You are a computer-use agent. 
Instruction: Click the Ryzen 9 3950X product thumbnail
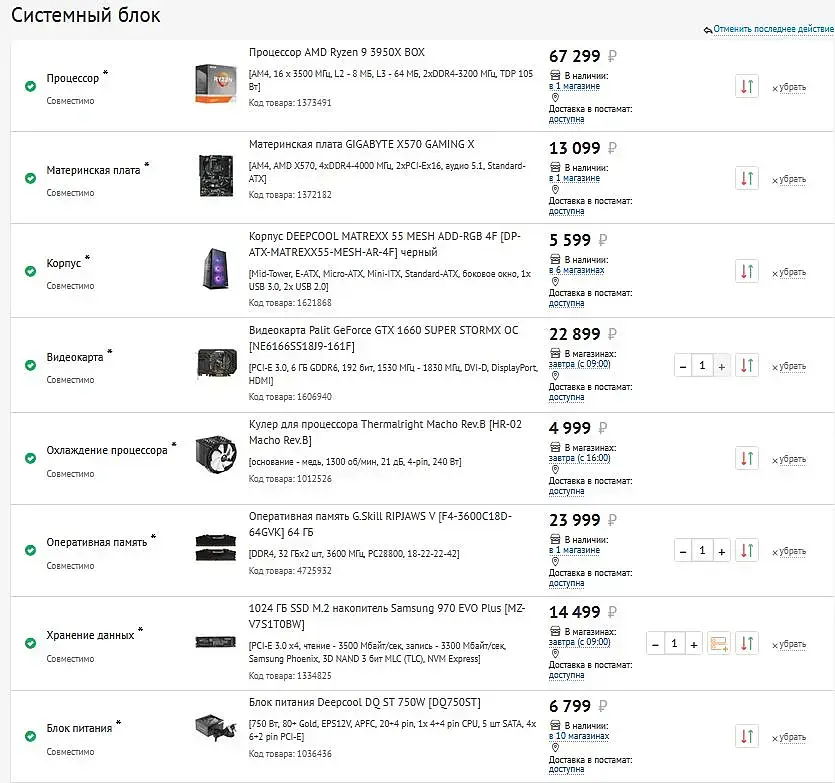[x=216, y=84]
